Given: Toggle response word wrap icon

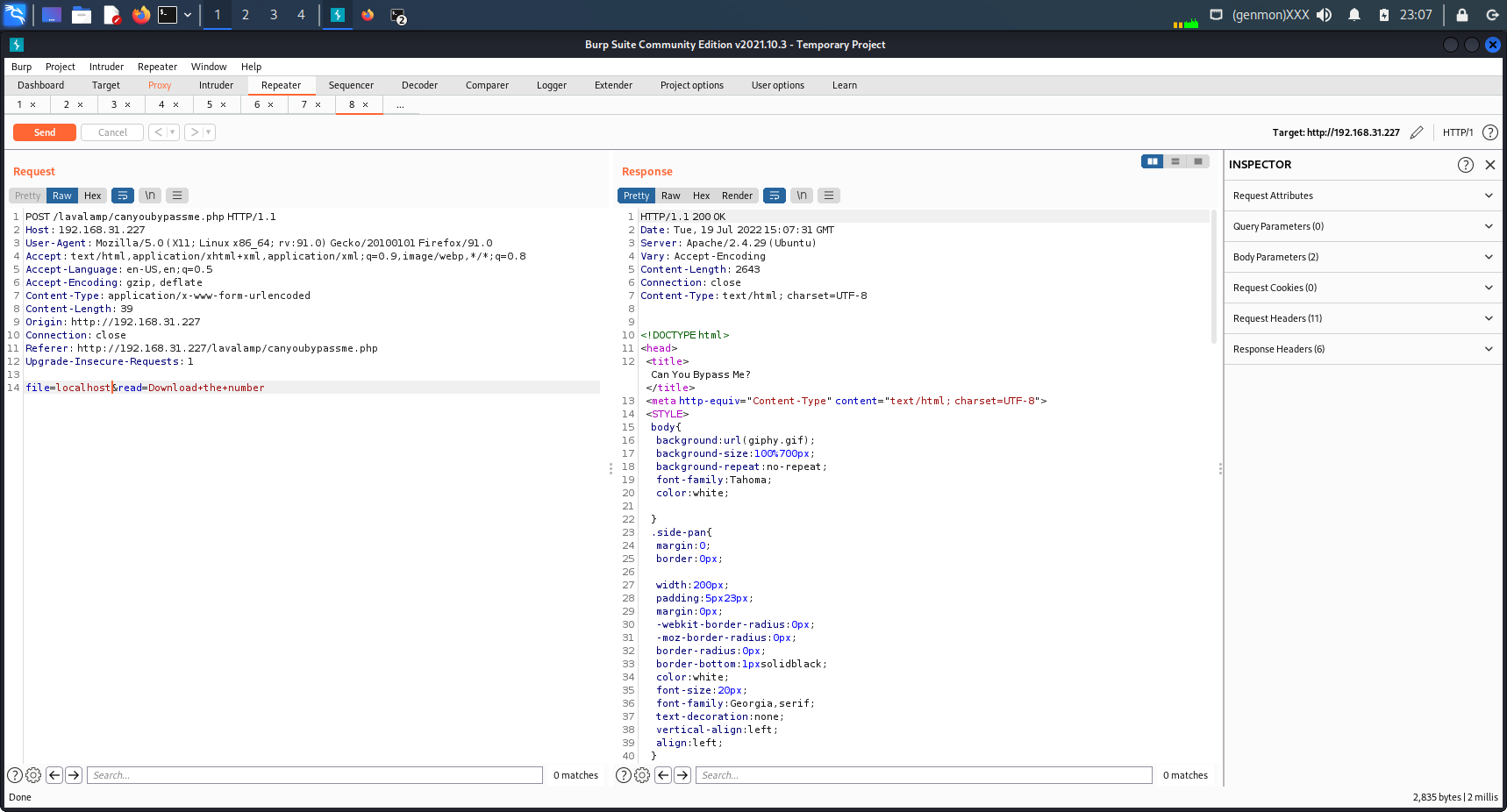Looking at the screenshot, I should [x=775, y=196].
